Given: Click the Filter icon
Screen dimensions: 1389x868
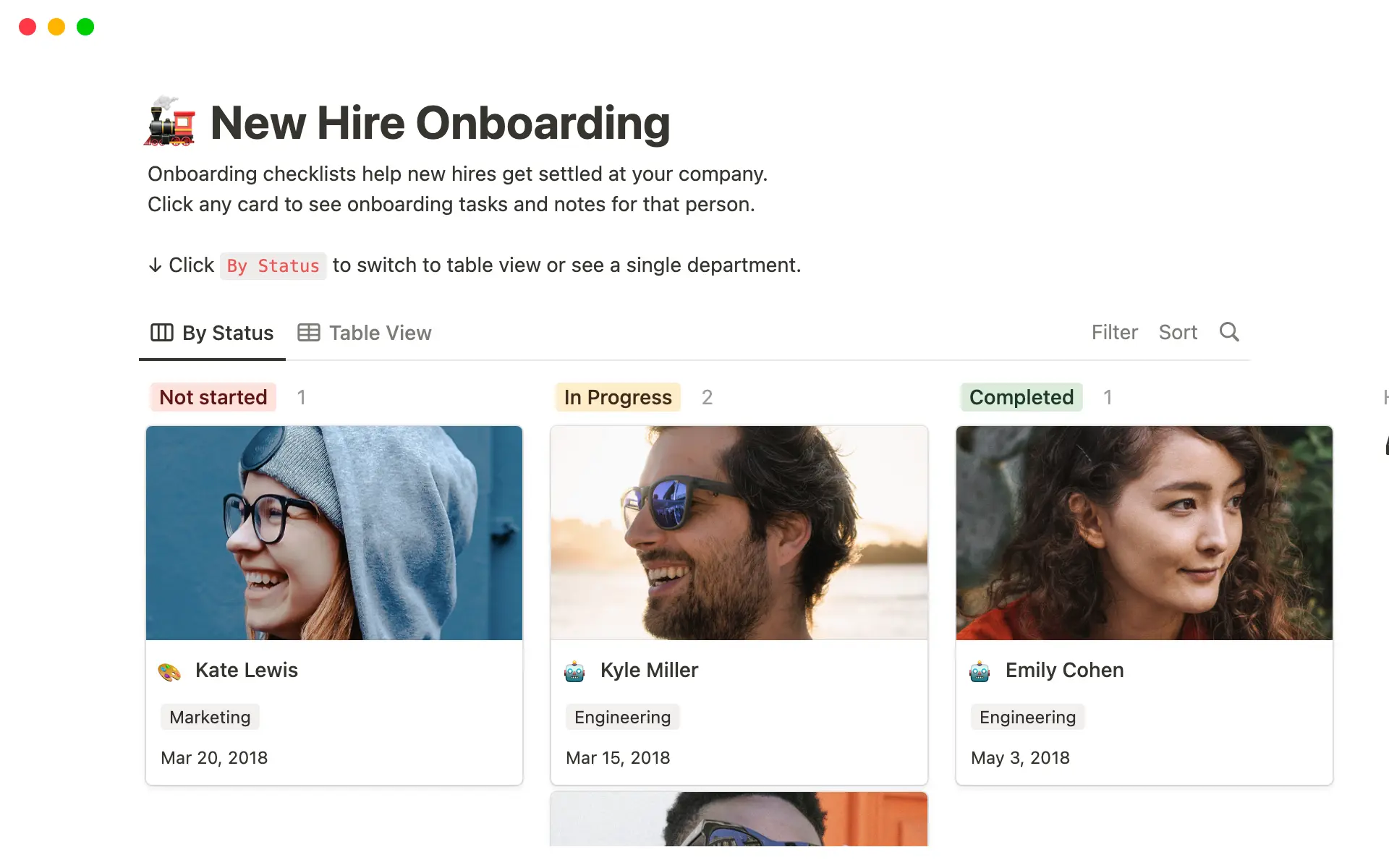Looking at the screenshot, I should tap(1113, 332).
